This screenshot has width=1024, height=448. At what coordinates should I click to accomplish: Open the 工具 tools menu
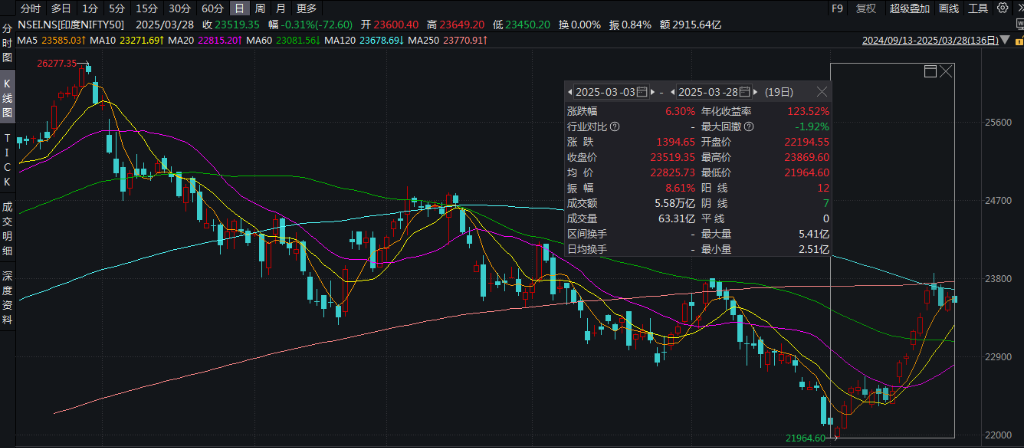[977, 8]
